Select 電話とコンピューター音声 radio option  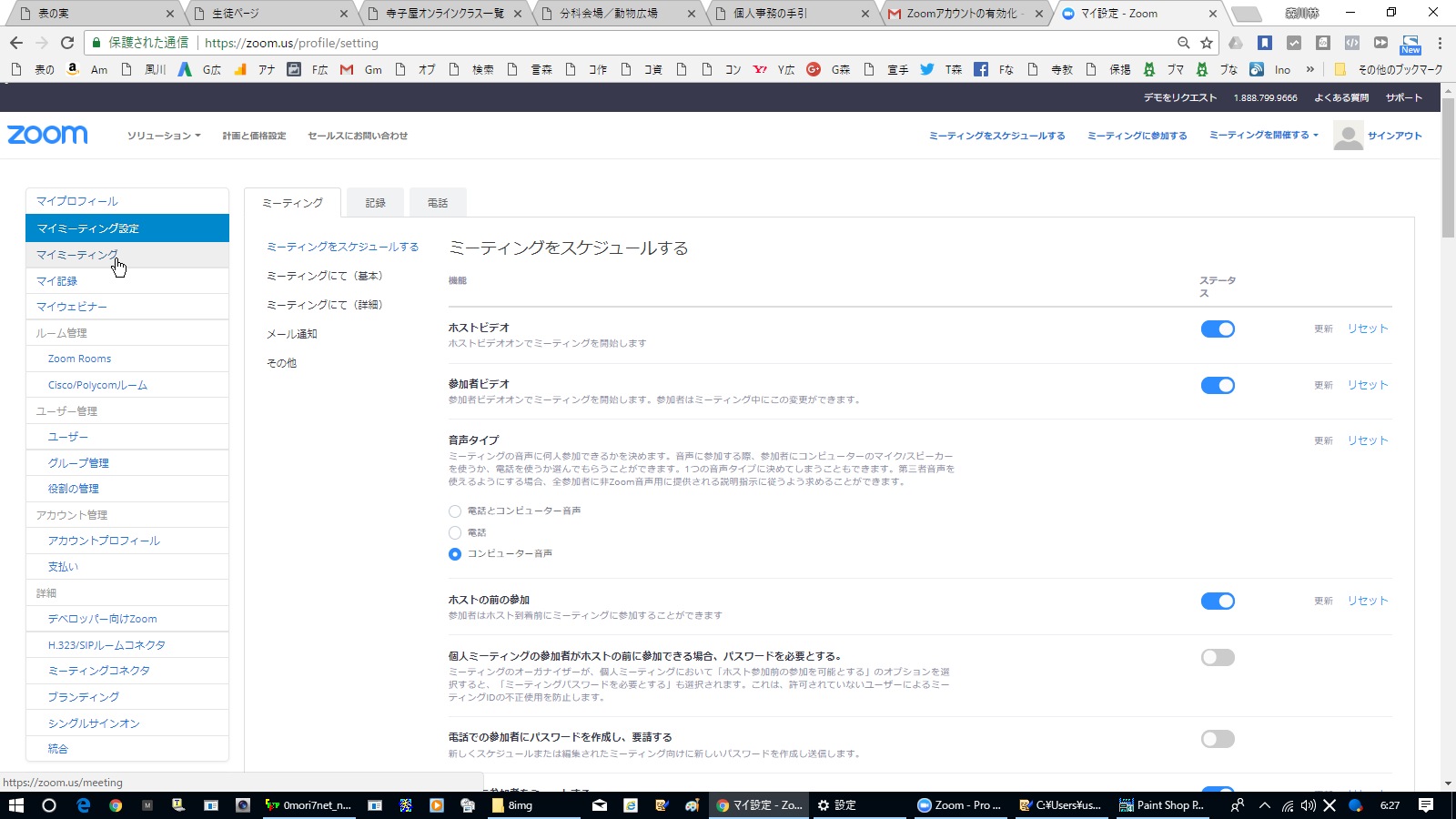[x=455, y=511]
